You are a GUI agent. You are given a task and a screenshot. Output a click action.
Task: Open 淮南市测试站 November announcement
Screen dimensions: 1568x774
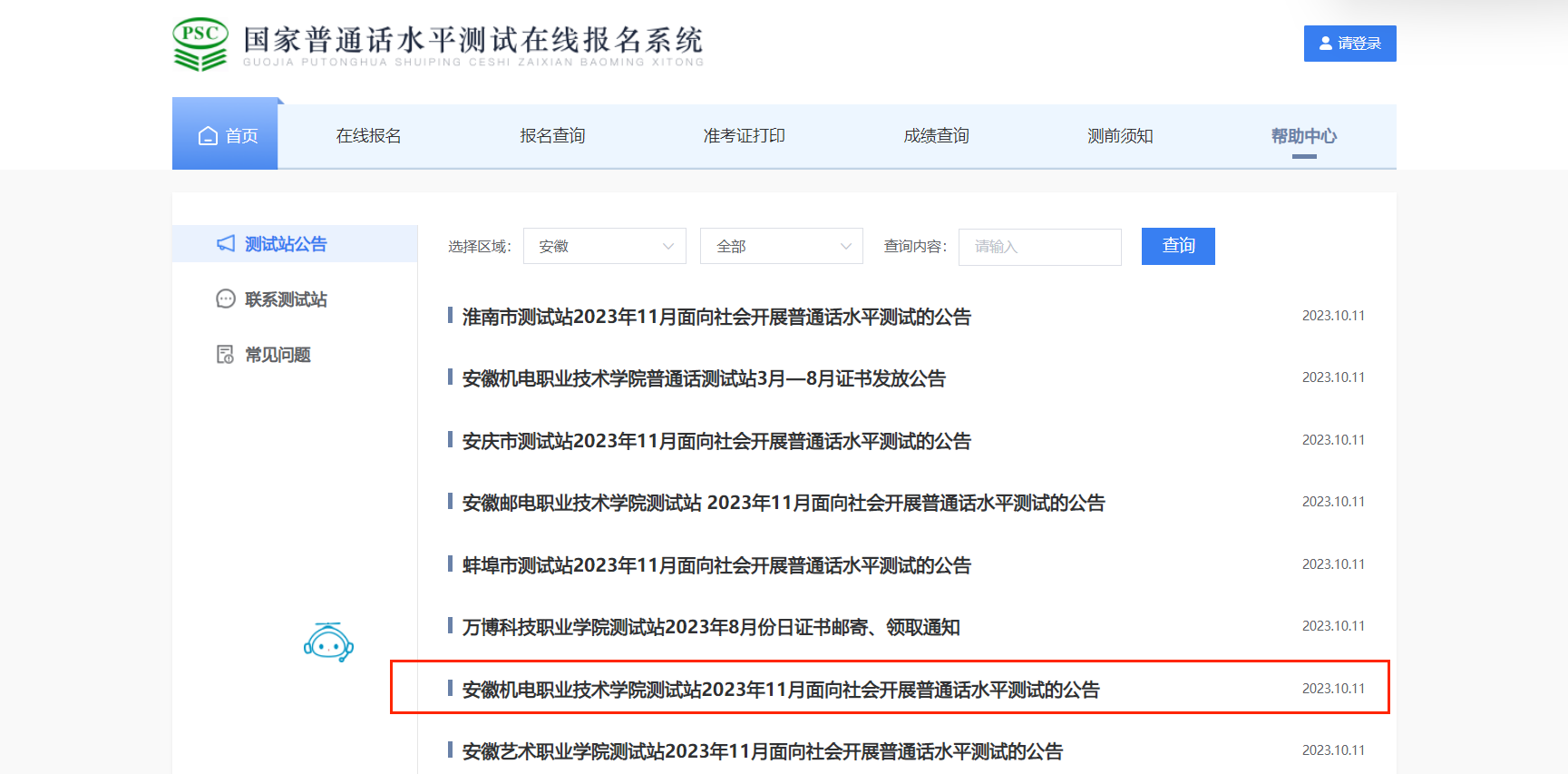coord(716,317)
